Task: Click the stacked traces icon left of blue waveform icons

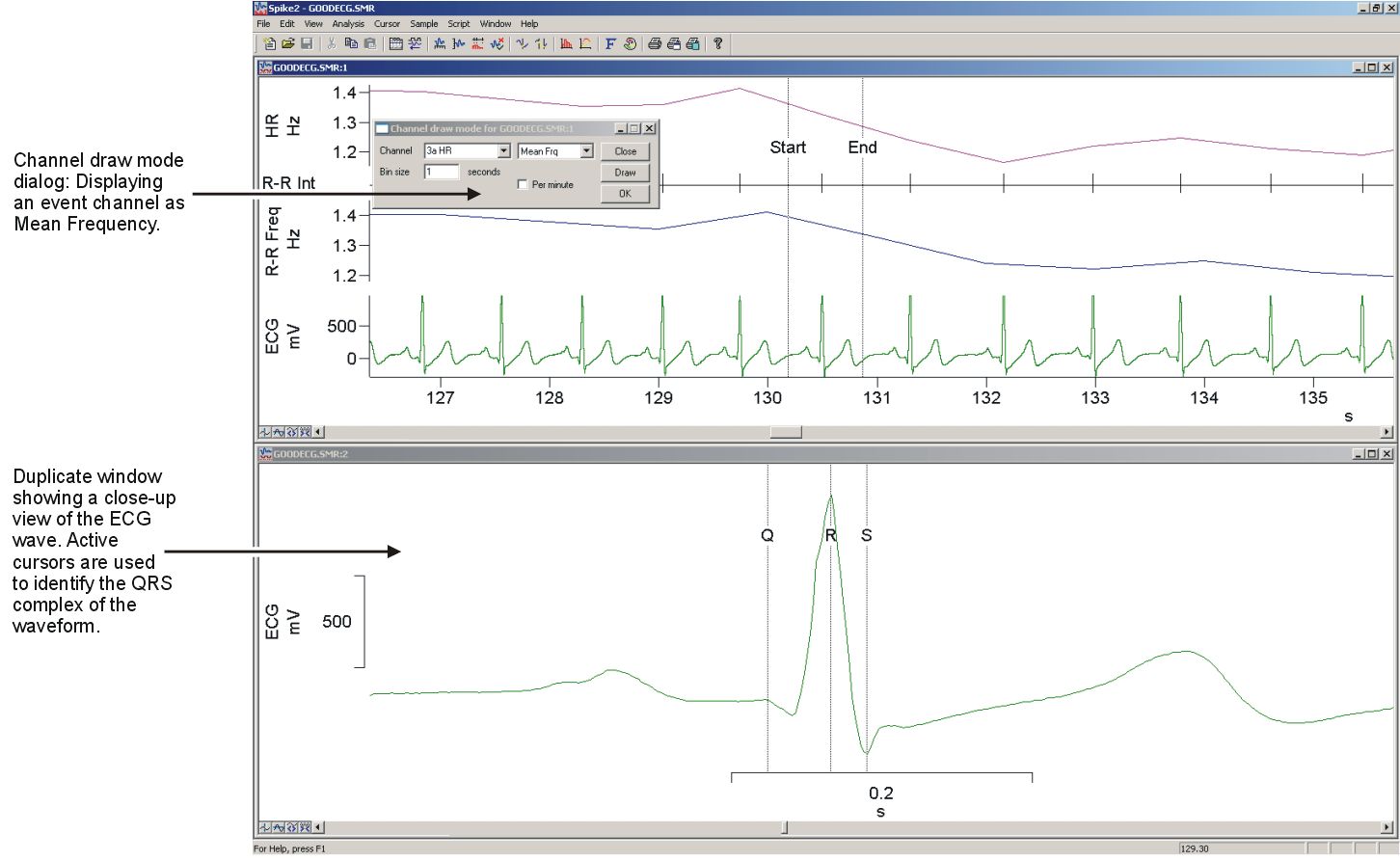Action: point(415,43)
